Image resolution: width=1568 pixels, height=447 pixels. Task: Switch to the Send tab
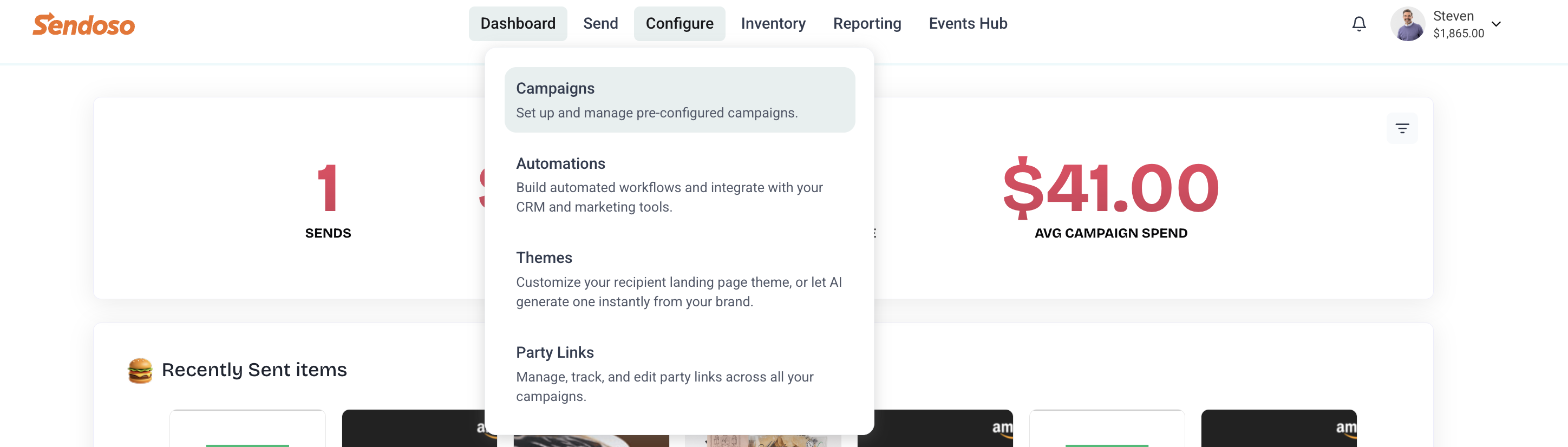pos(600,24)
